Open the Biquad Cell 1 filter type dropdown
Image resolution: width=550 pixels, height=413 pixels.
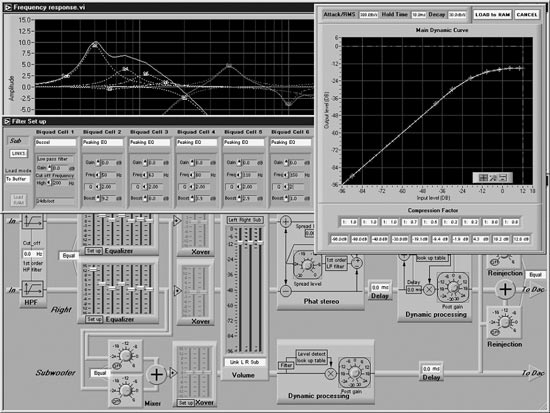(x=55, y=142)
